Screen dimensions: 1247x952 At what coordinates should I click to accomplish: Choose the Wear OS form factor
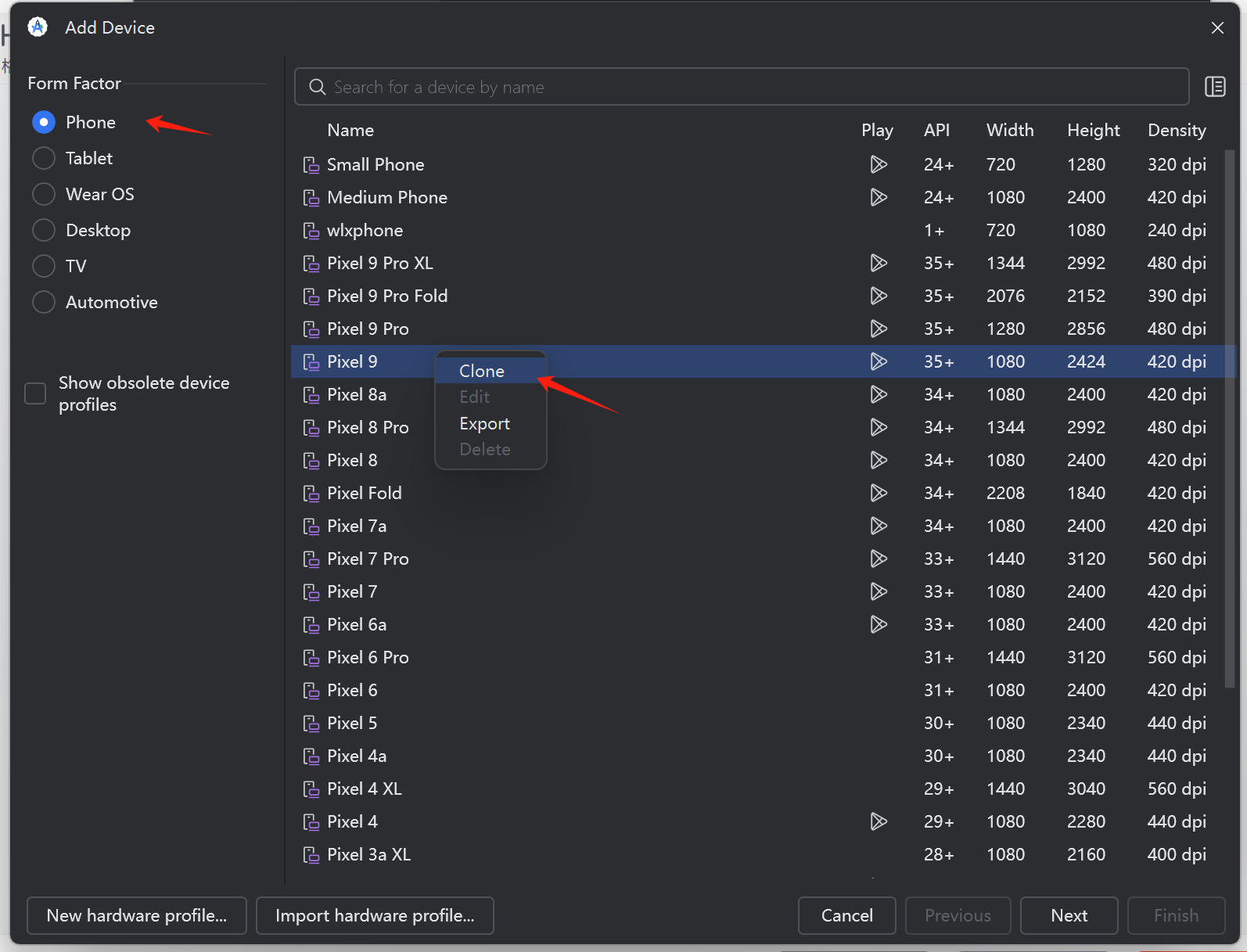[x=44, y=194]
